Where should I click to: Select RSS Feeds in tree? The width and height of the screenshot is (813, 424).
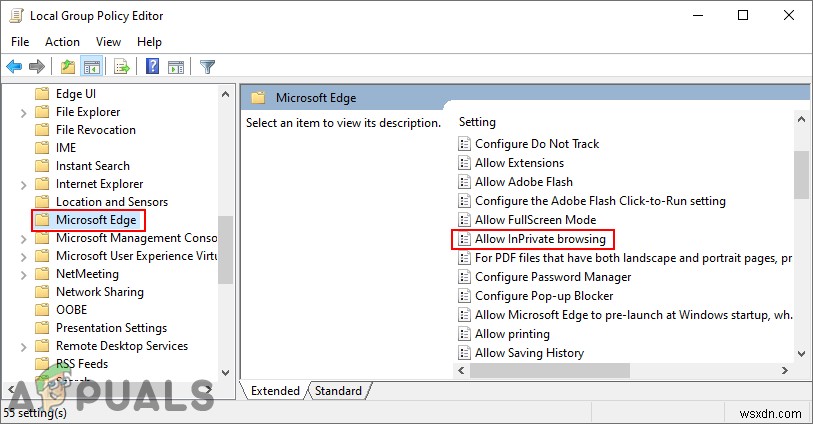82,364
